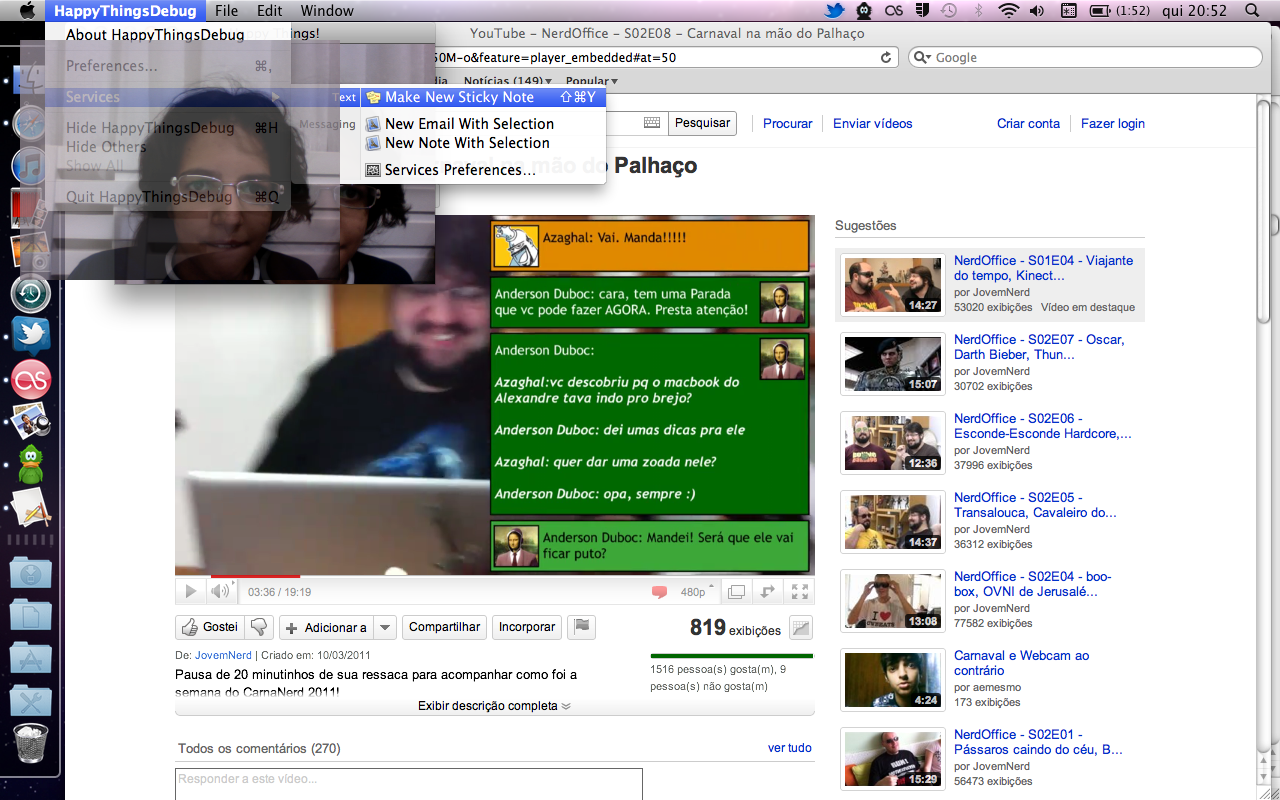The image size is (1280, 800).
Task: Click the Adicionar a button
Action: 326,628
